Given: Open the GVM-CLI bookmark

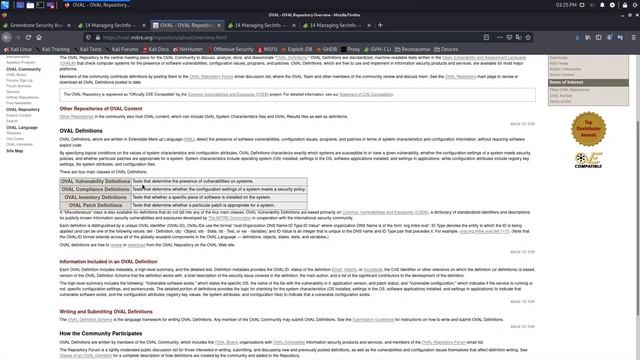Looking at the screenshot, I should pyautogui.click(x=378, y=49).
